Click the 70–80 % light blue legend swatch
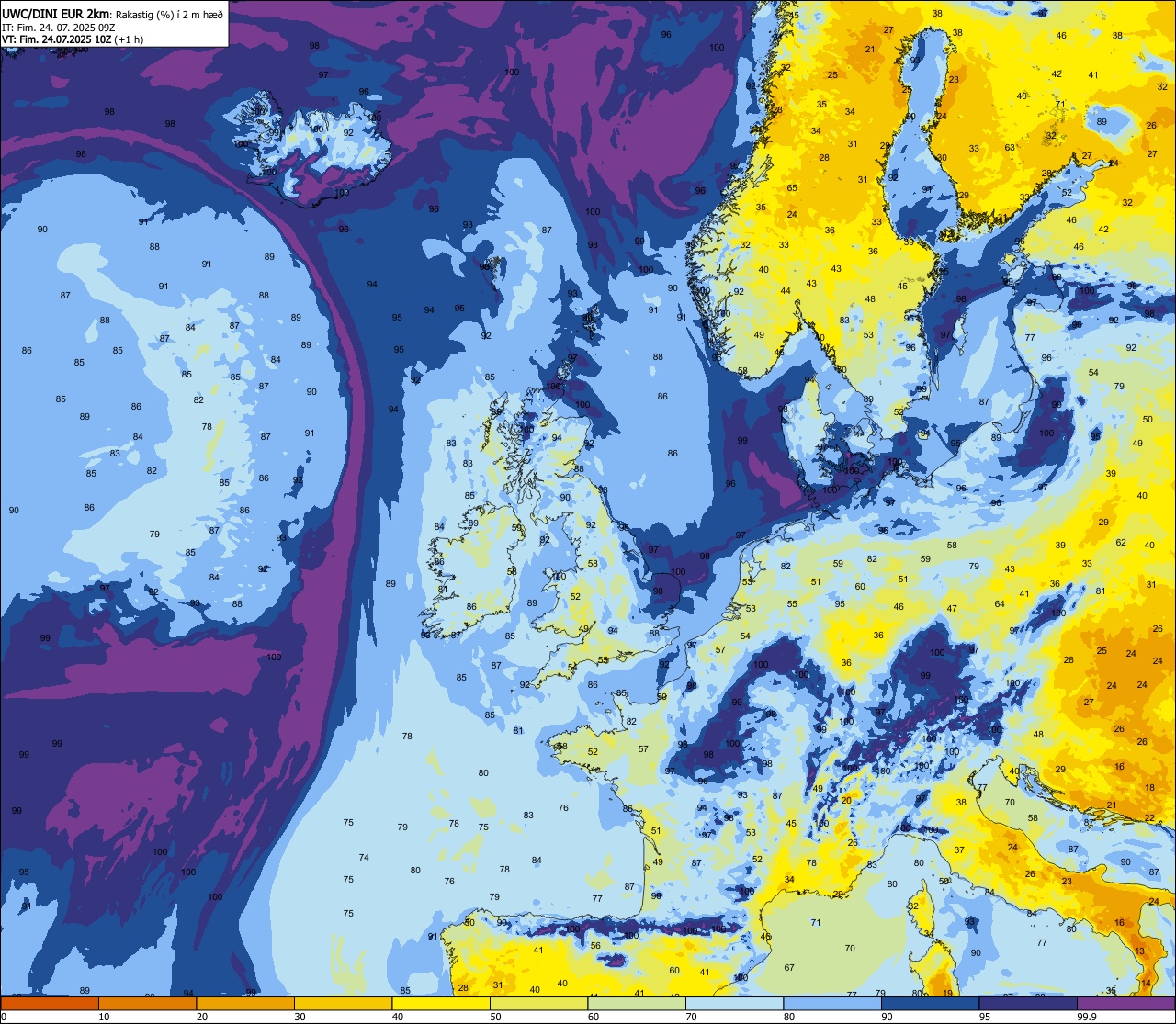This screenshot has width=1176, height=1024. 735,1003
